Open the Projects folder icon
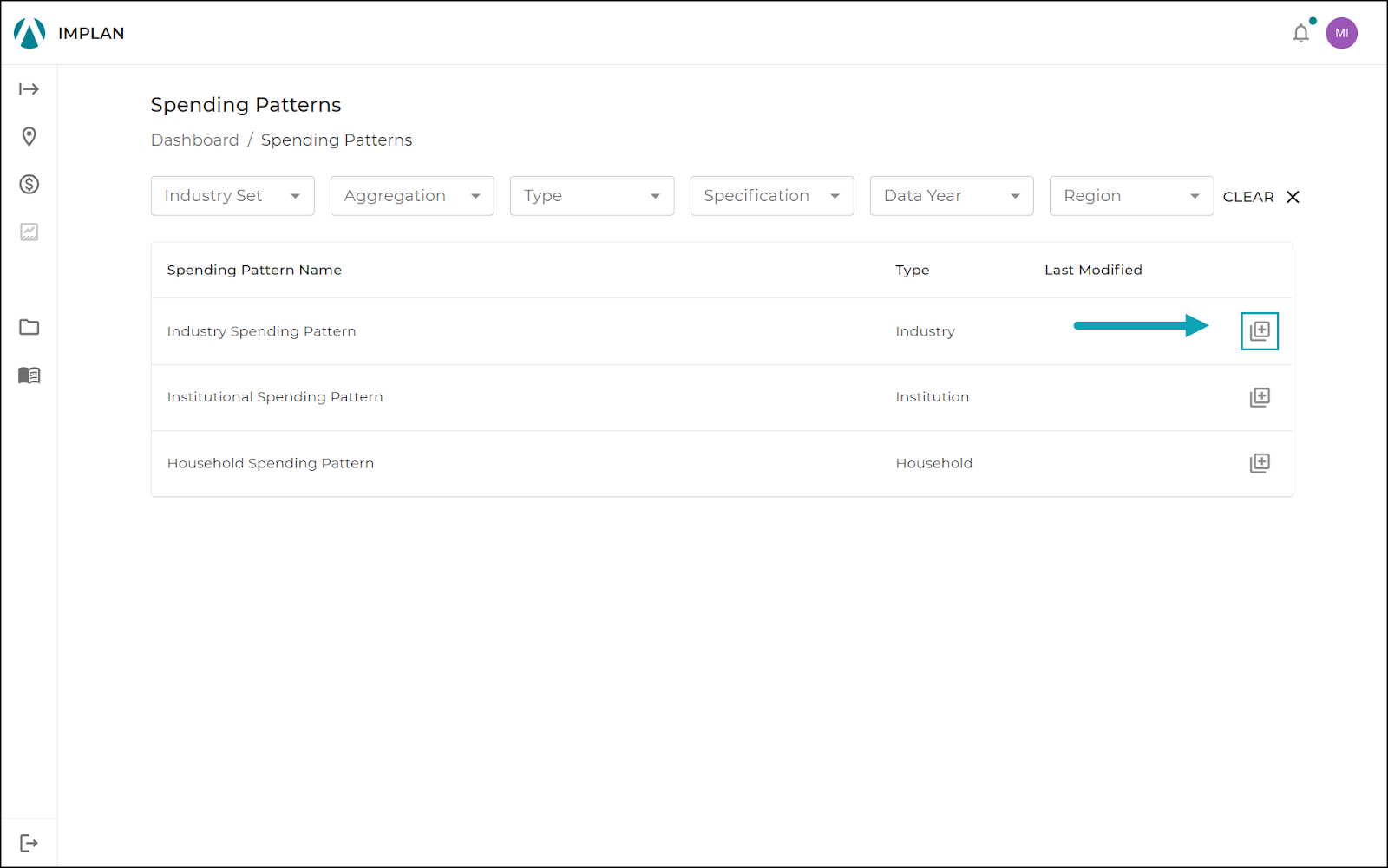Screen dimensions: 1388x868 [29, 327]
